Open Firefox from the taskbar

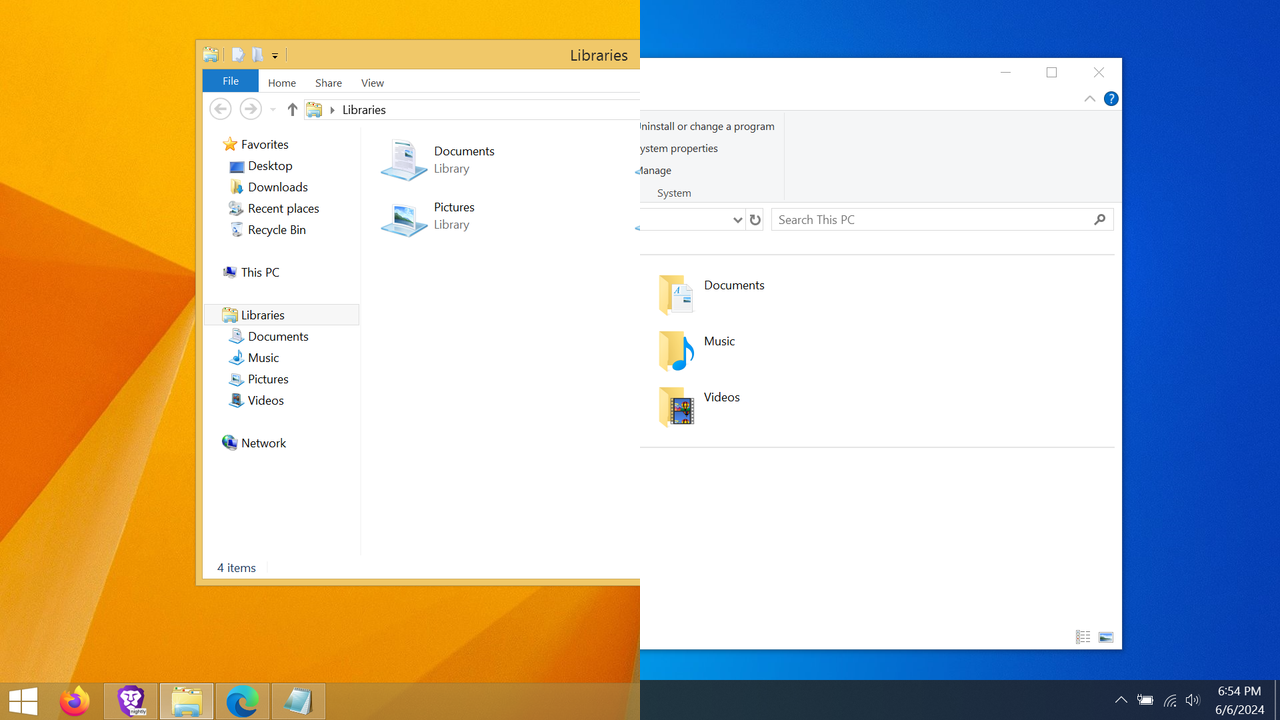75,701
